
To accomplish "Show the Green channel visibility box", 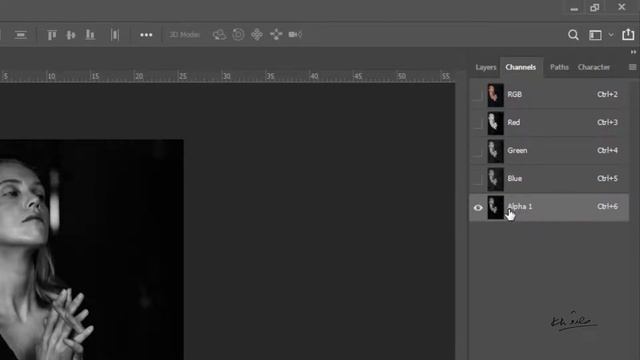I will coord(477,151).
